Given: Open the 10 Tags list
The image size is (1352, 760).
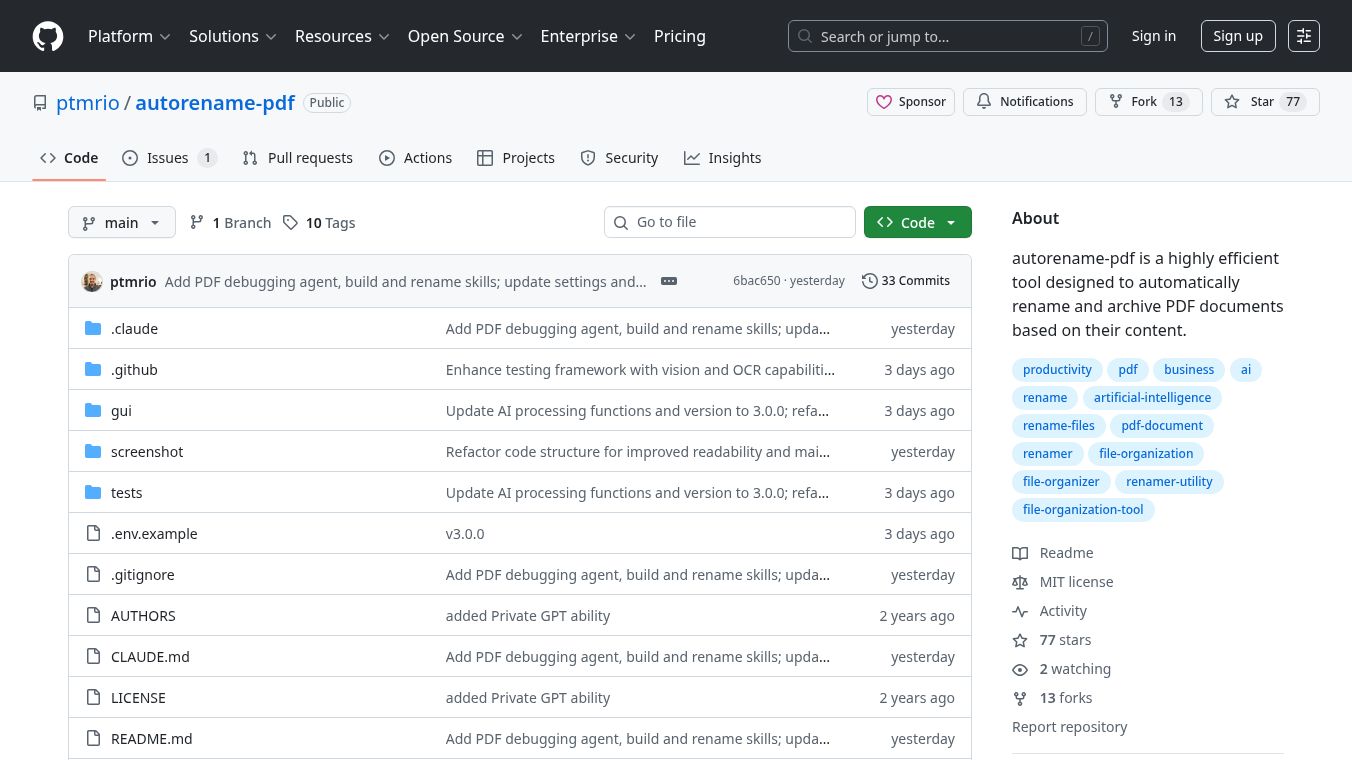Looking at the screenshot, I should click(319, 223).
